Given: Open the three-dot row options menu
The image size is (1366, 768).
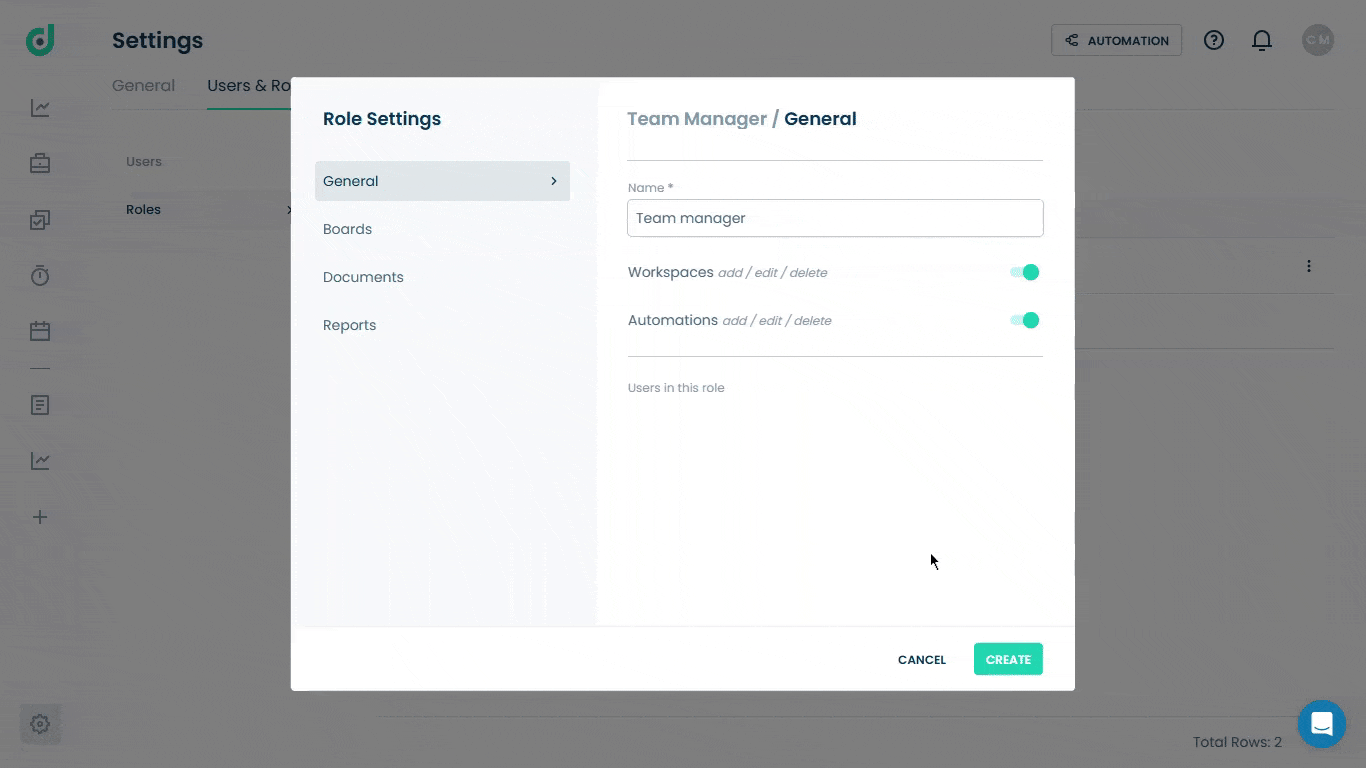Looking at the screenshot, I should [1308, 266].
